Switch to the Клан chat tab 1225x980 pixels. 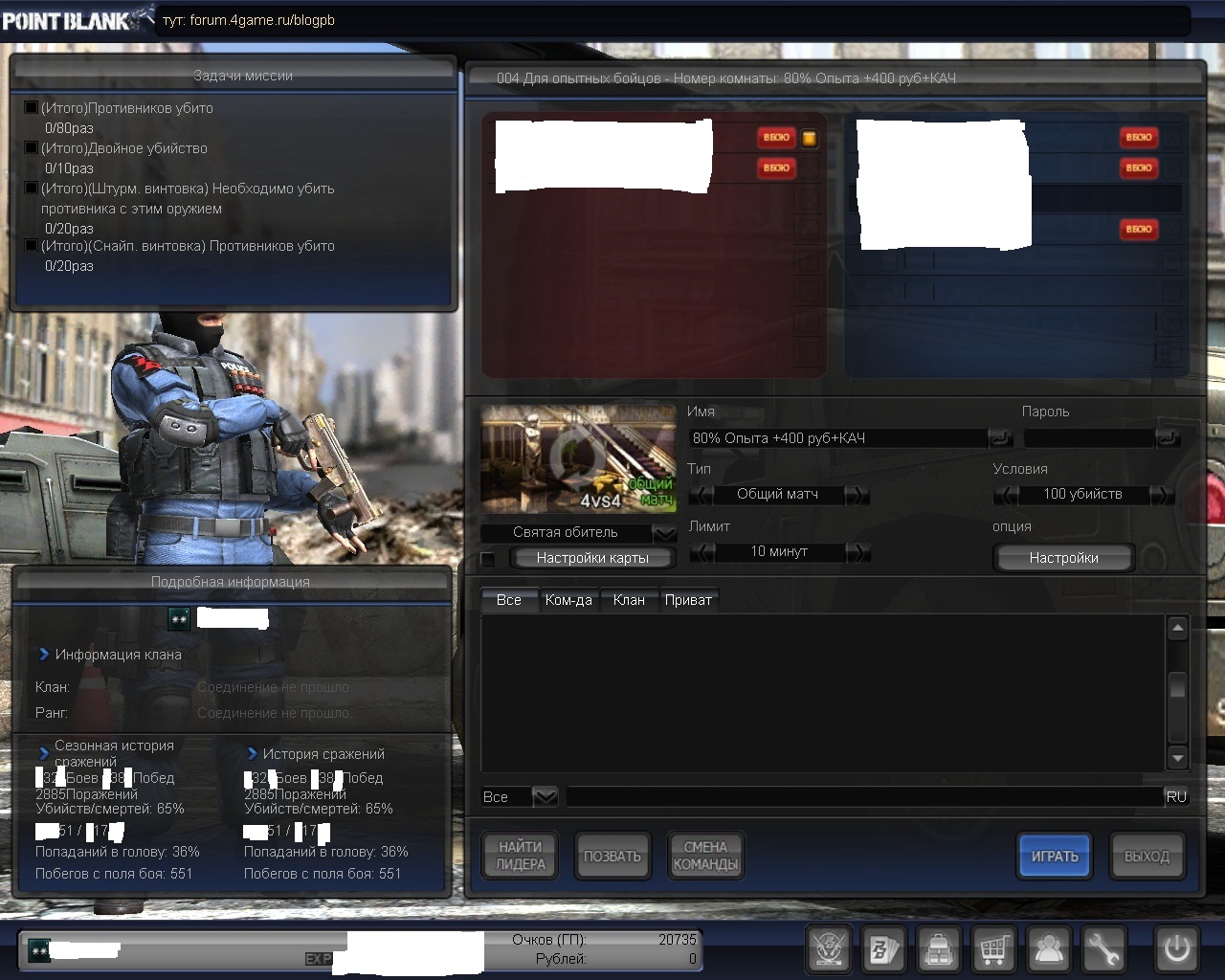click(628, 600)
